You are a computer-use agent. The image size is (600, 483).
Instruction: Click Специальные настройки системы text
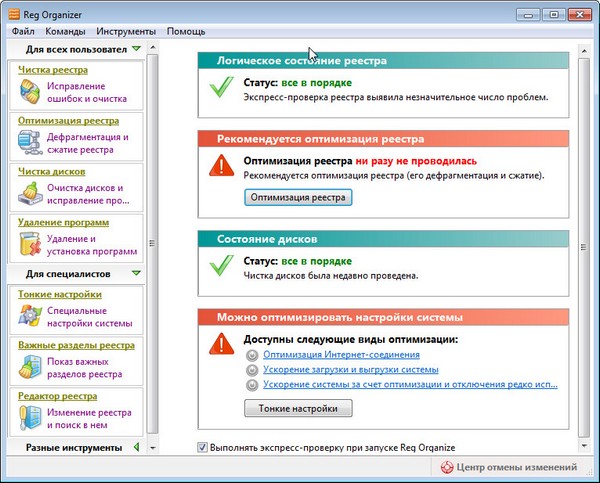coord(90,317)
